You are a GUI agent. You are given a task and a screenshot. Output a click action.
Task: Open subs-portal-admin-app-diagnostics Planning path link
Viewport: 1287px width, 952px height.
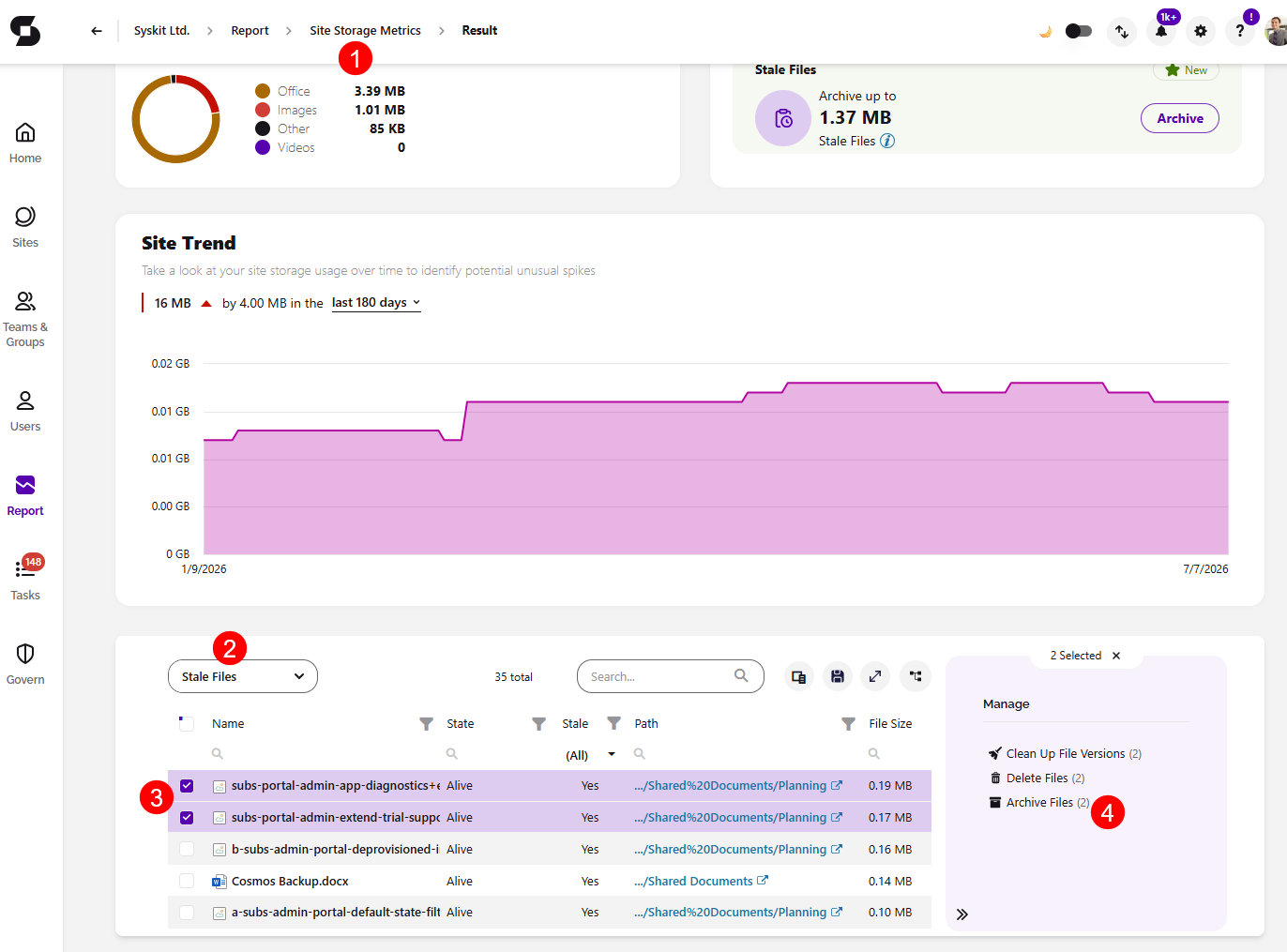tap(738, 786)
